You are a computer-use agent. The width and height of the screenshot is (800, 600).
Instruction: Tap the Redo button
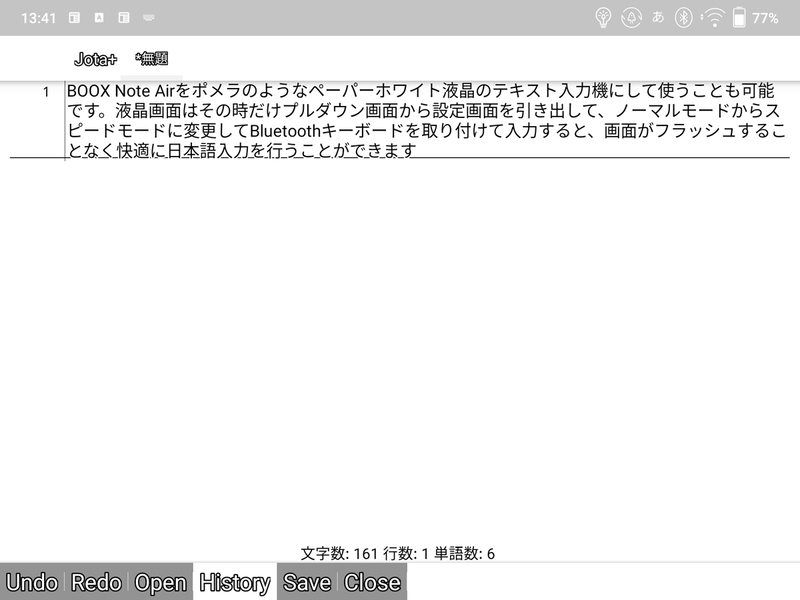pyautogui.click(x=96, y=582)
